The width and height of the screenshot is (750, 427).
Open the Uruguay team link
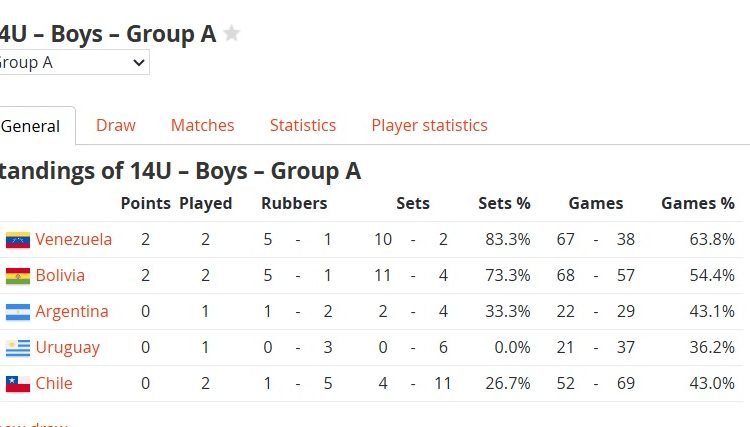pos(67,348)
